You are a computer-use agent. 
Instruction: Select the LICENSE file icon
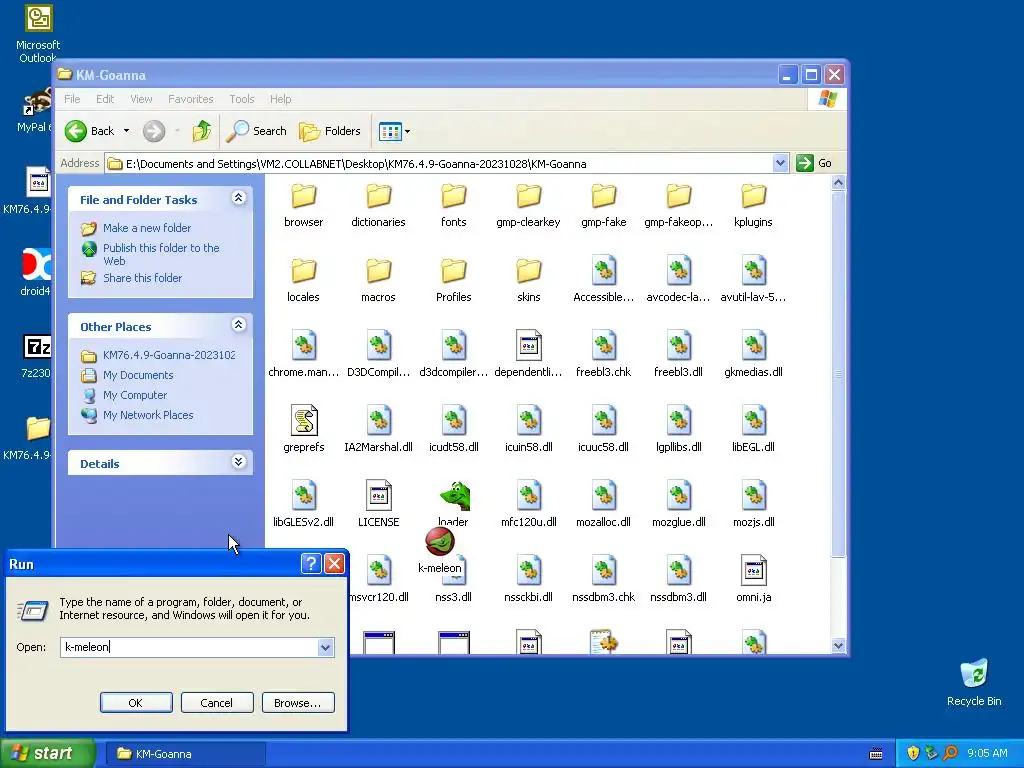click(x=378, y=496)
